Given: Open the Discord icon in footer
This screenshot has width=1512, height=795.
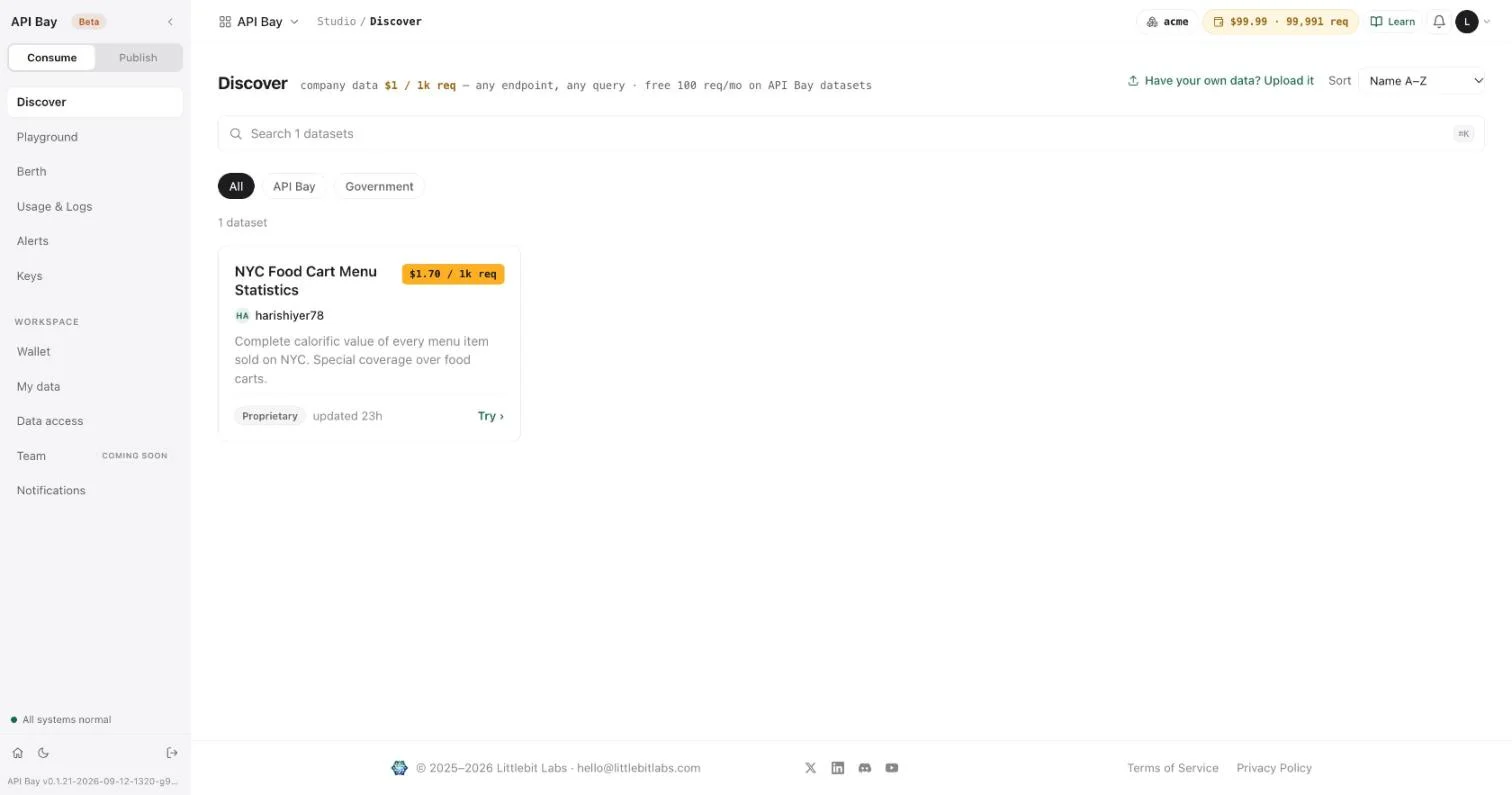Looking at the screenshot, I should (x=865, y=768).
